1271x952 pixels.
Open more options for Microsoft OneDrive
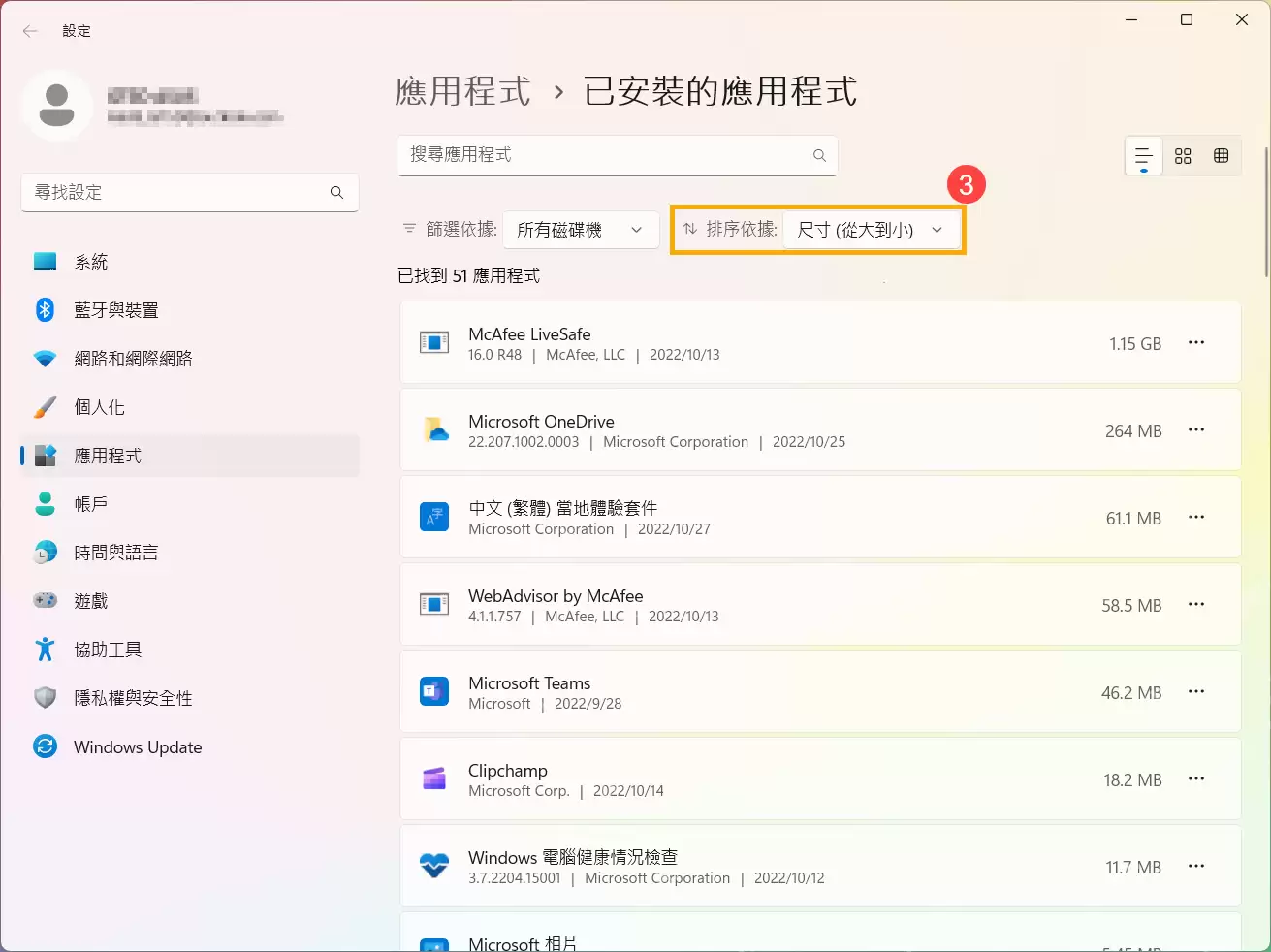[1196, 430]
